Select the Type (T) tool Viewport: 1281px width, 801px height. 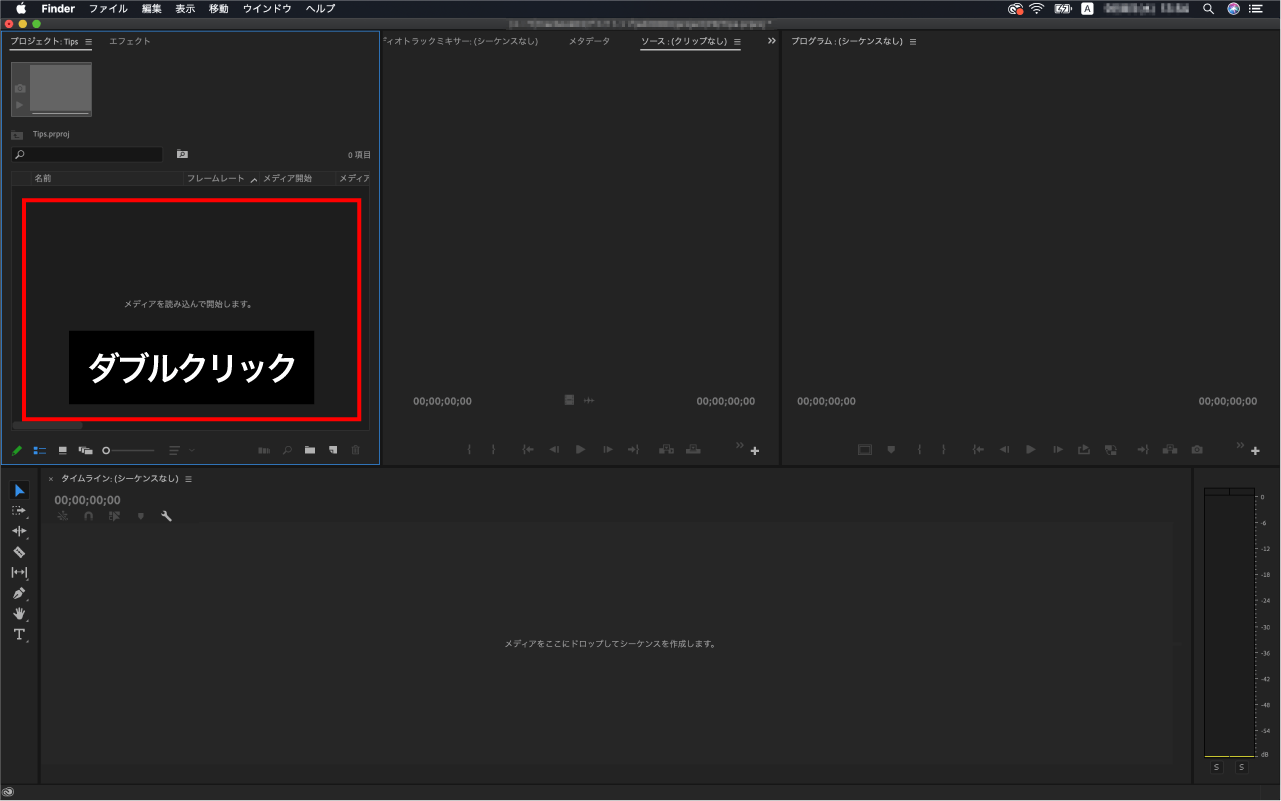tap(19, 635)
